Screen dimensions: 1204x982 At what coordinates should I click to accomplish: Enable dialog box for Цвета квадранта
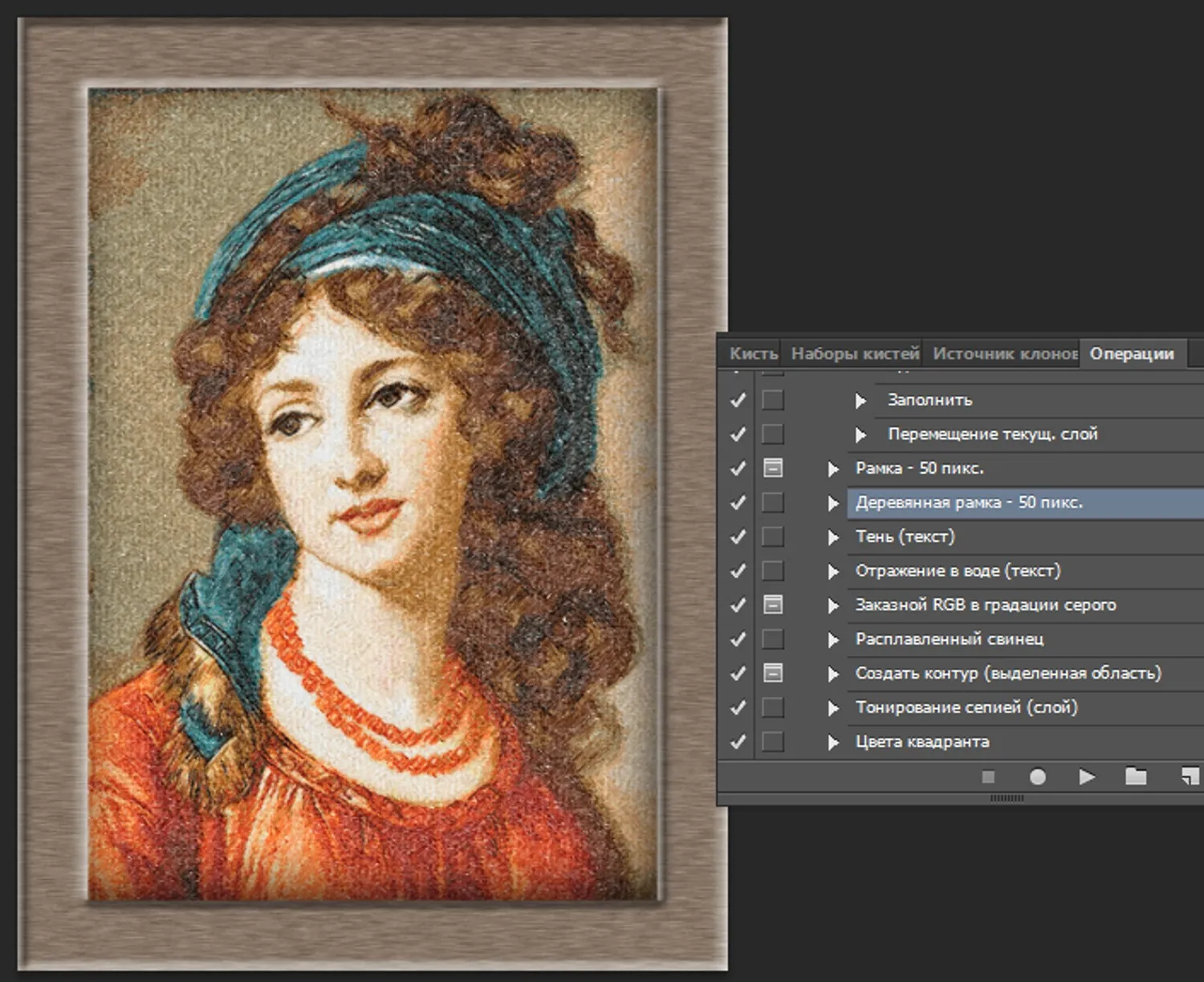tap(772, 741)
